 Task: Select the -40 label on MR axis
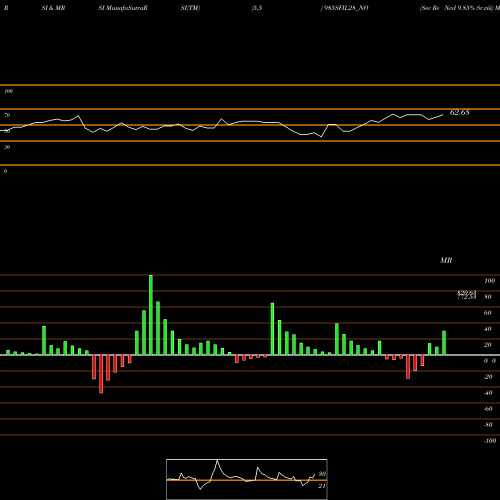(x=488, y=393)
